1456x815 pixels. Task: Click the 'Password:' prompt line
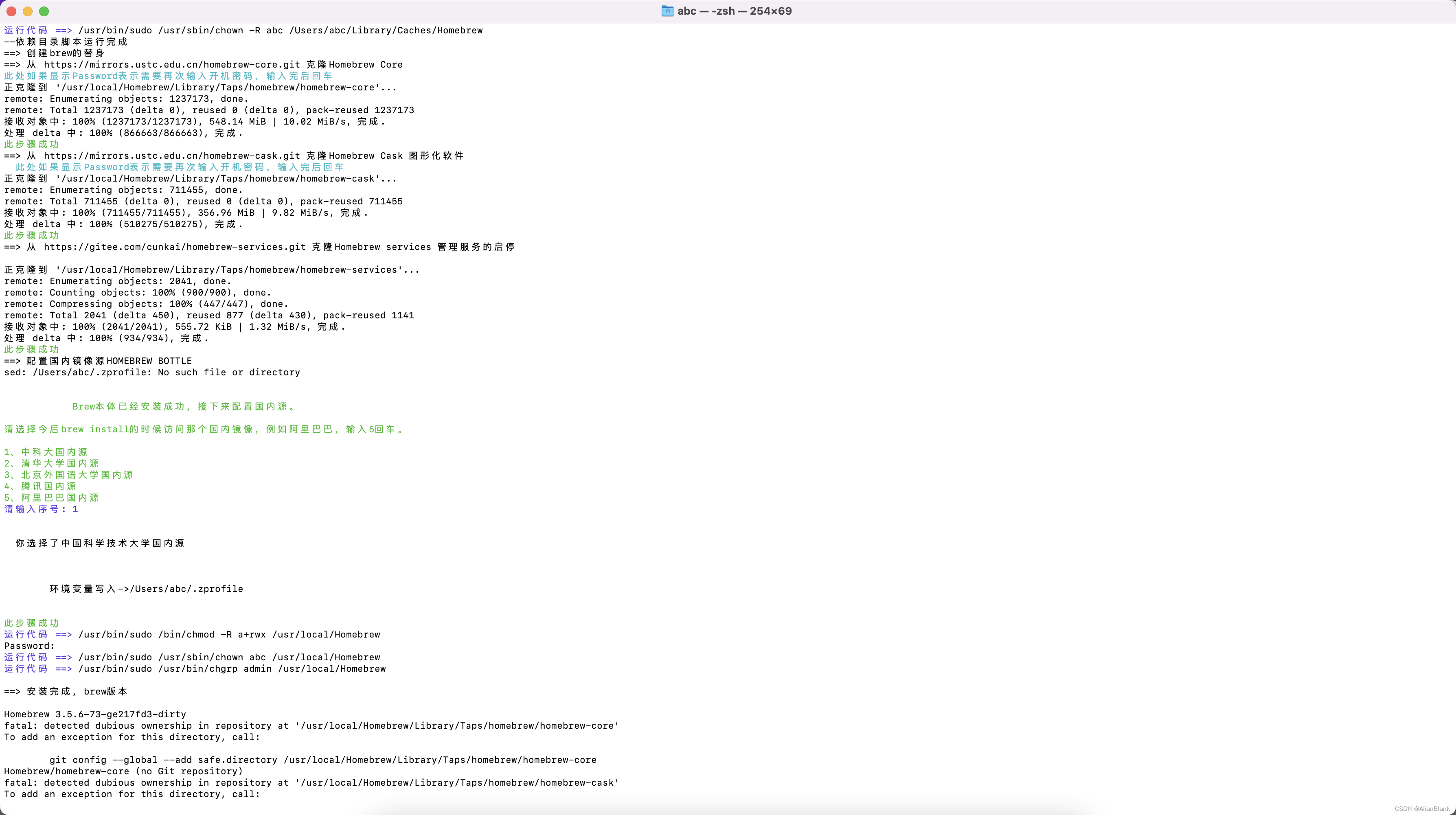click(x=28, y=645)
